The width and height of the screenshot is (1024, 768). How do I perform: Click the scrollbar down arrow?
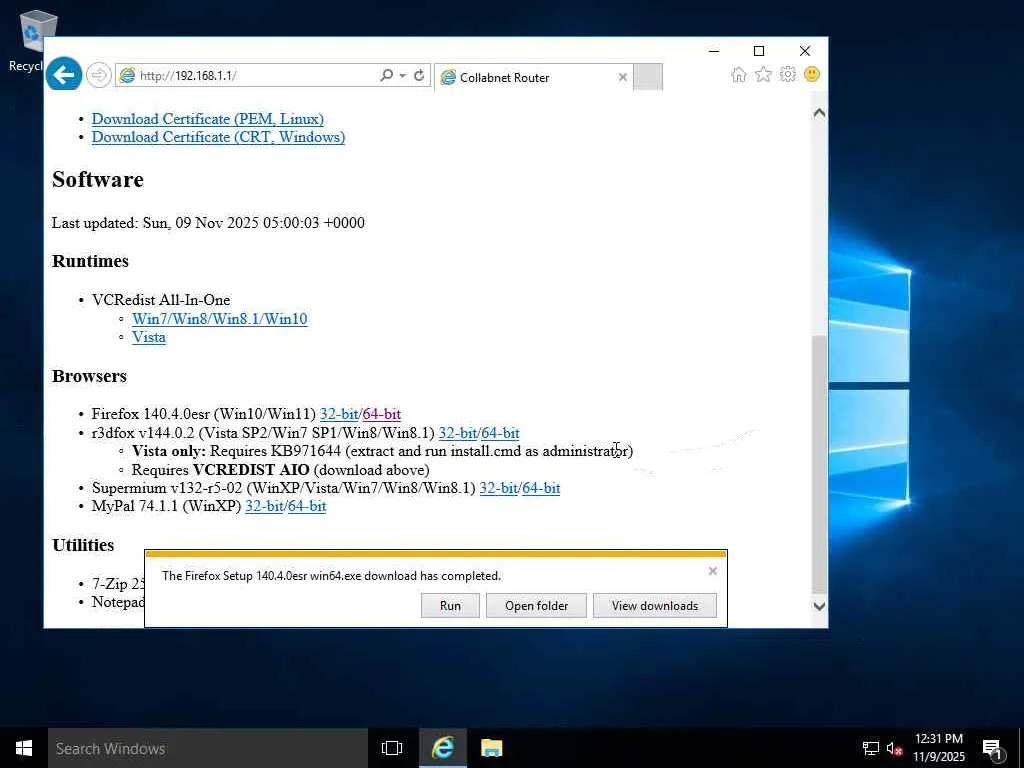819,606
